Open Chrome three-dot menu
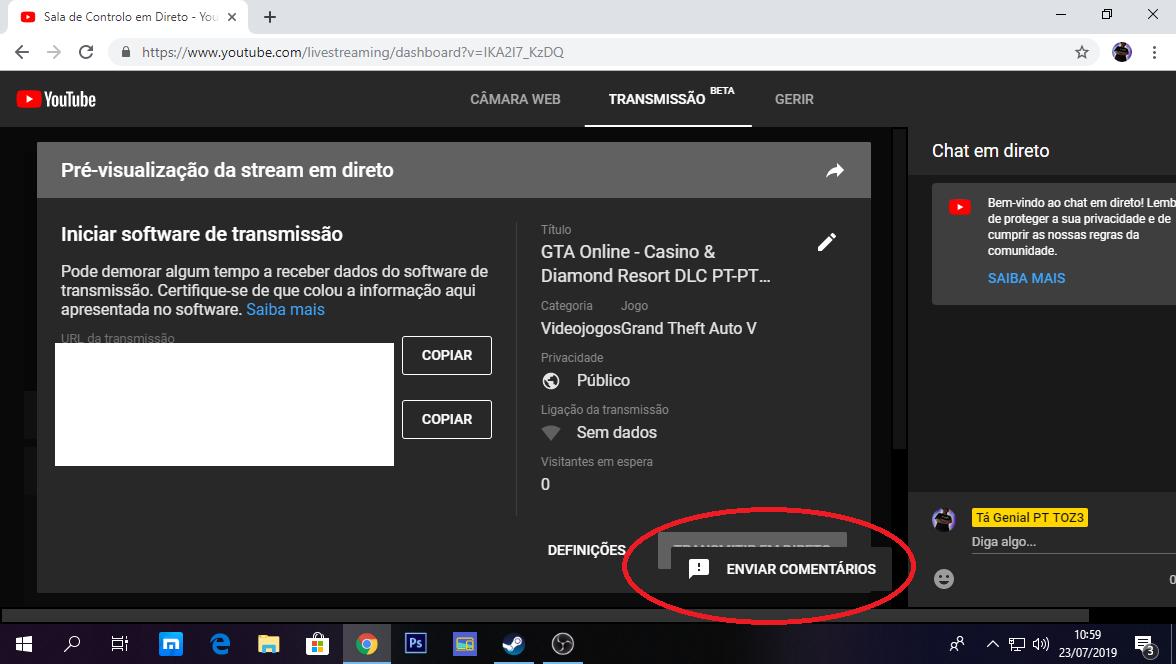 pyautogui.click(x=1154, y=52)
